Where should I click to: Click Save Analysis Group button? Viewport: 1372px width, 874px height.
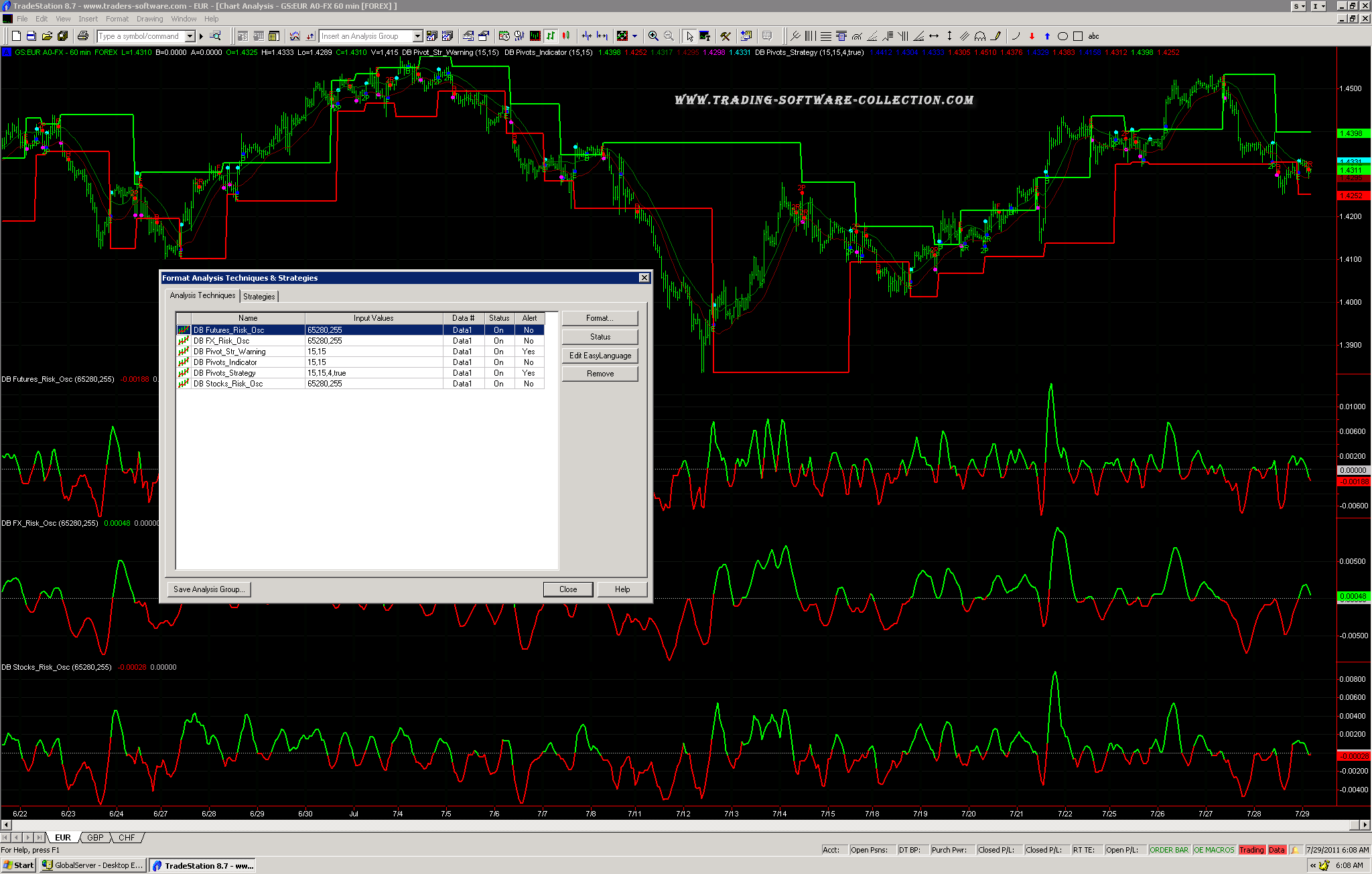coord(208,589)
